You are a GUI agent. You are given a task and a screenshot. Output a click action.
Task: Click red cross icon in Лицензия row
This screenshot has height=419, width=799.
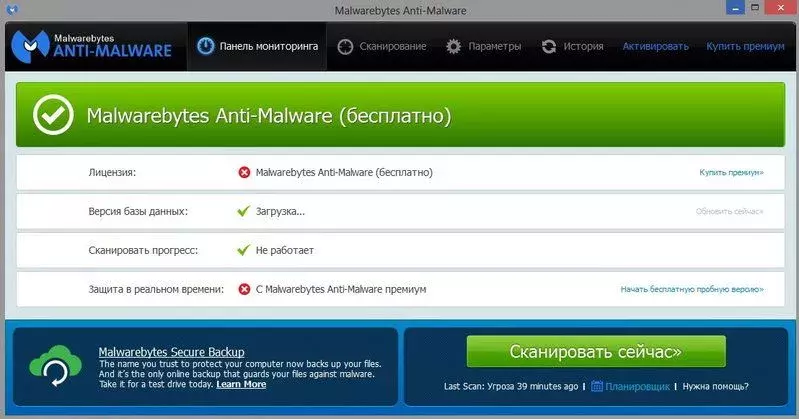pyautogui.click(x=244, y=172)
